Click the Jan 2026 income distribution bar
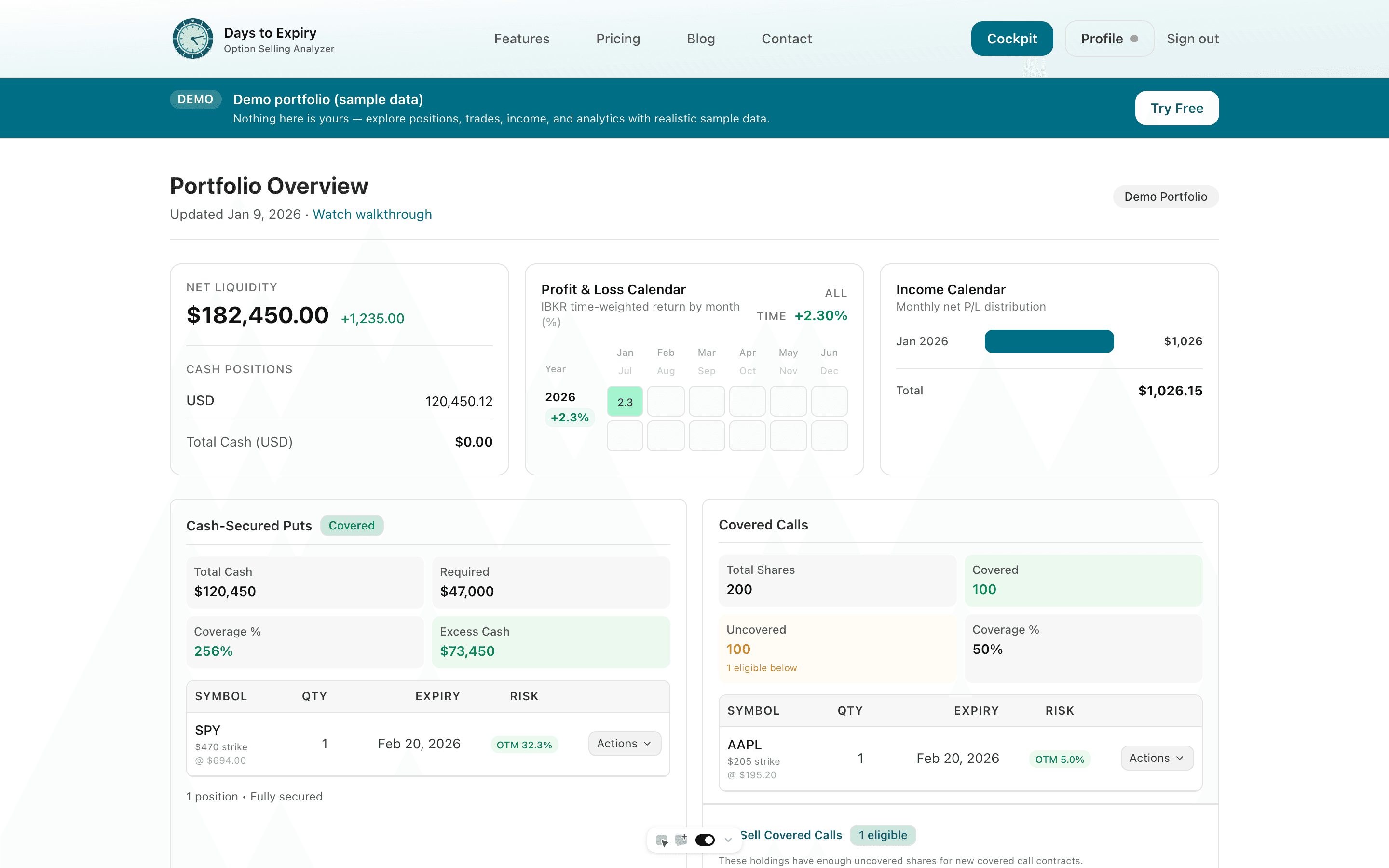This screenshot has width=1389, height=868. [x=1049, y=341]
